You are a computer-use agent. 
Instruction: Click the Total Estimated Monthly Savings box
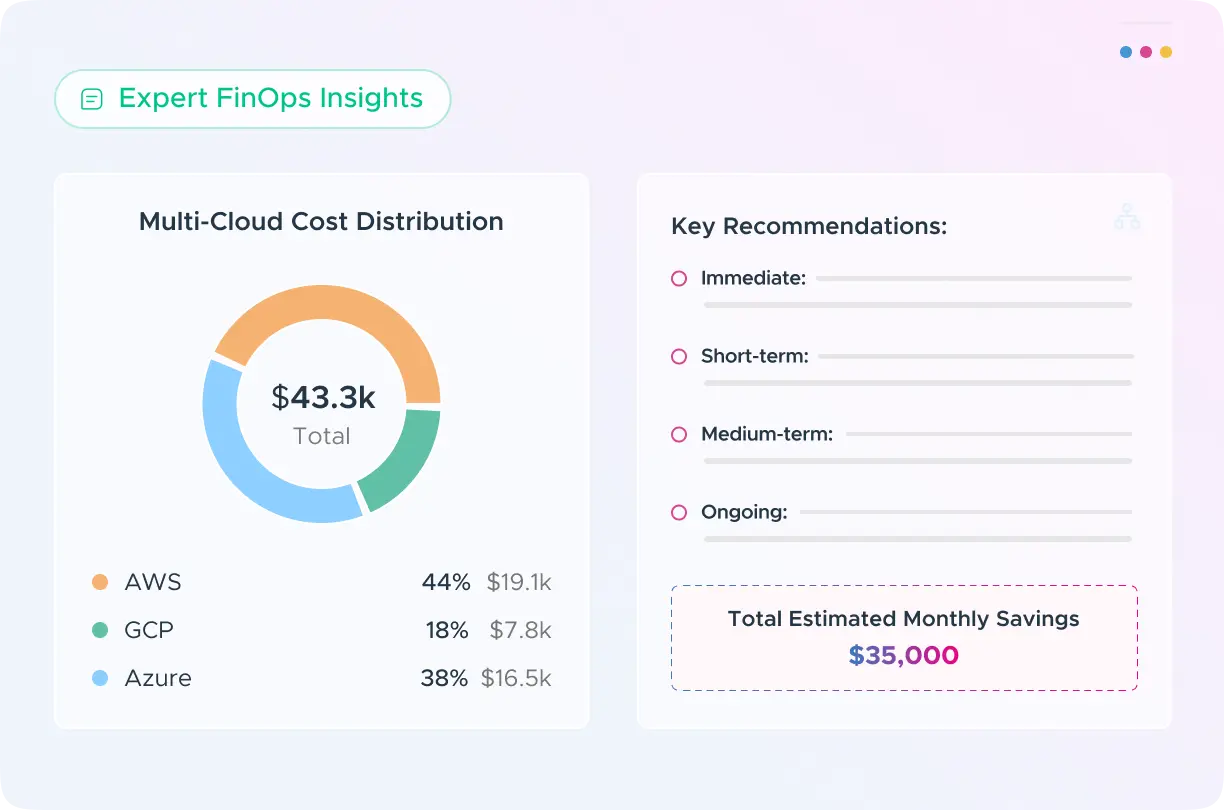pos(904,638)
